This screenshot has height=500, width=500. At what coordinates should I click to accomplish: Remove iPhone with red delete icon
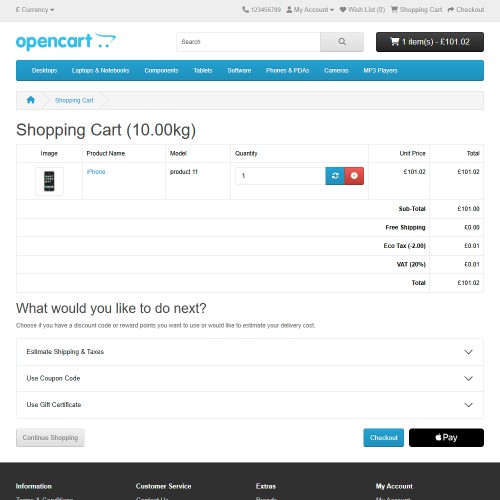354,176
